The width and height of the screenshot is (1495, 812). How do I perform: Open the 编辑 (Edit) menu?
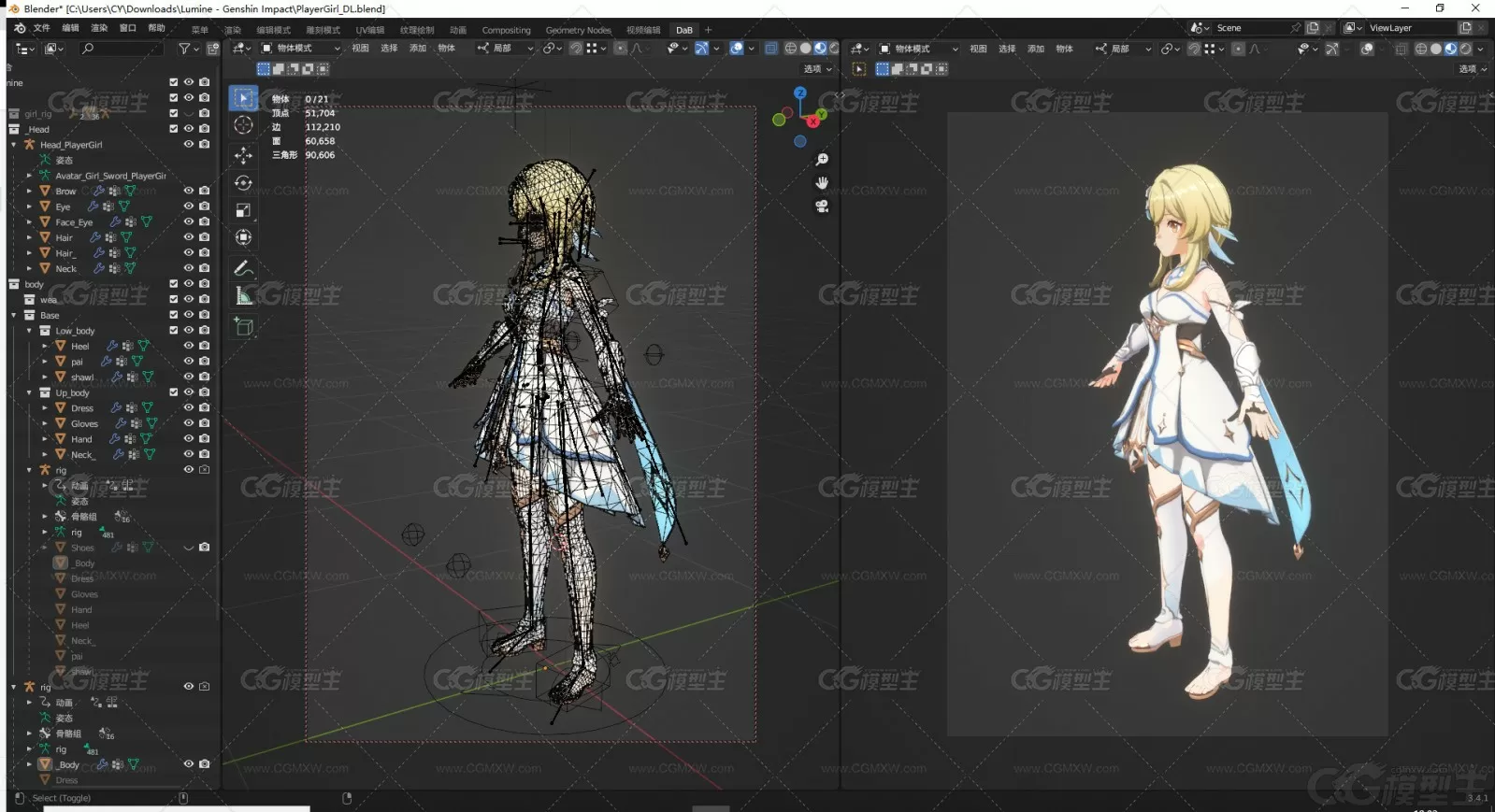tap(70, 28)
